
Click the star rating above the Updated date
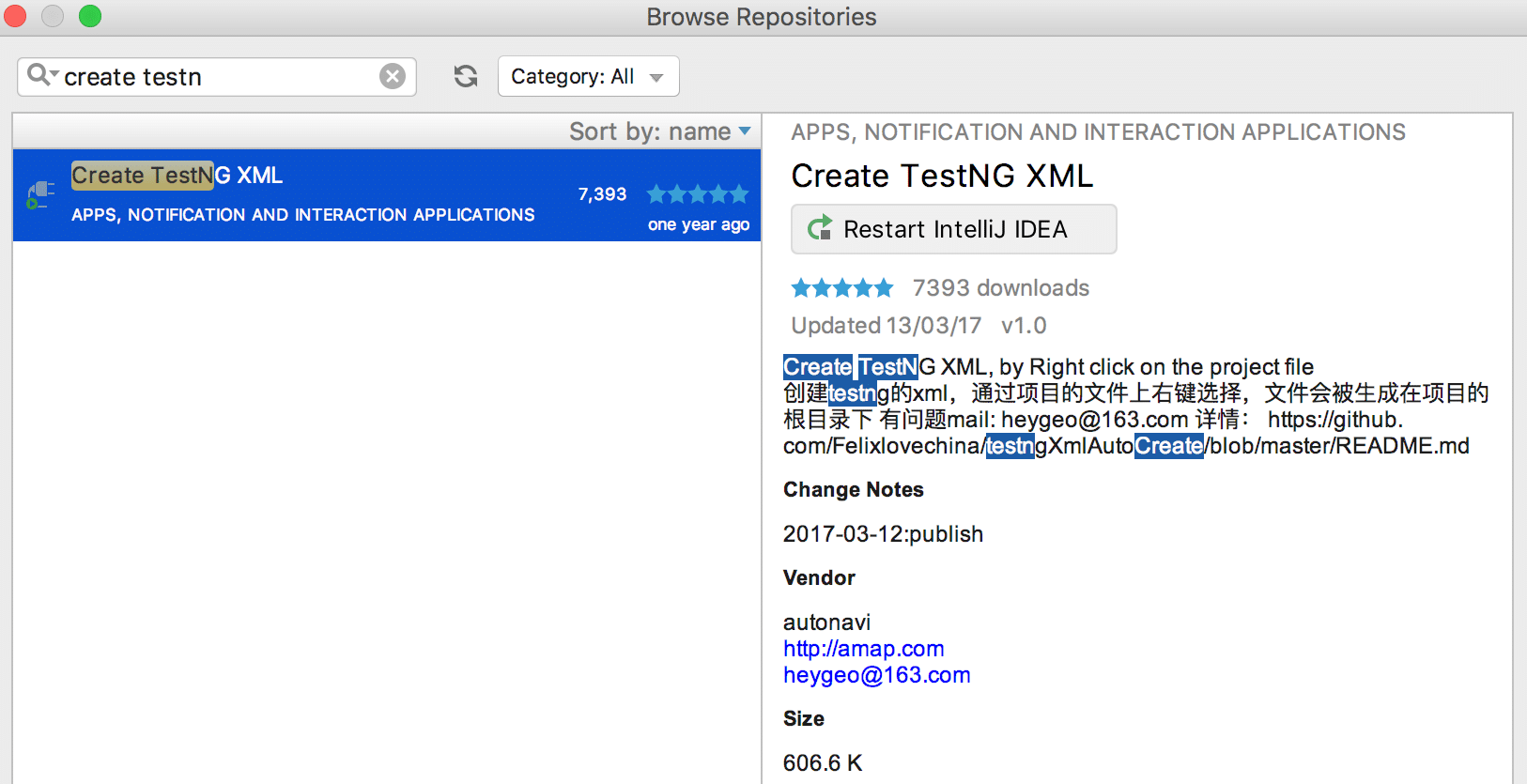[841, 288]
